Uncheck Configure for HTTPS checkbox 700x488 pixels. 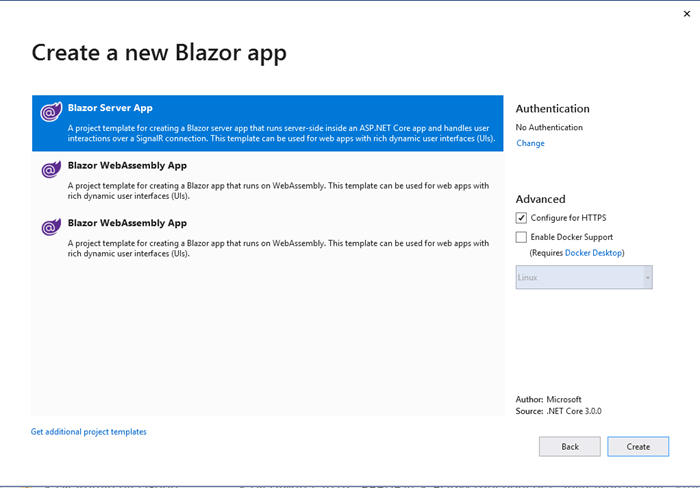coord(521,218)
